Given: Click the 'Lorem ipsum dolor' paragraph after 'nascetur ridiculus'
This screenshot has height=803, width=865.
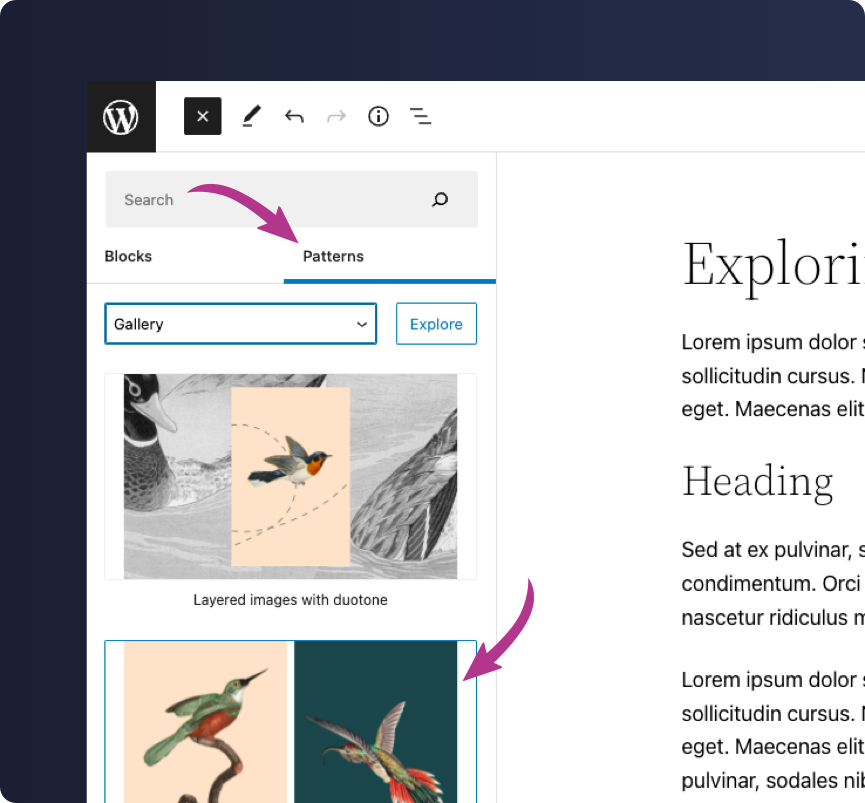Looking at the screenshot, I should 773,730.
